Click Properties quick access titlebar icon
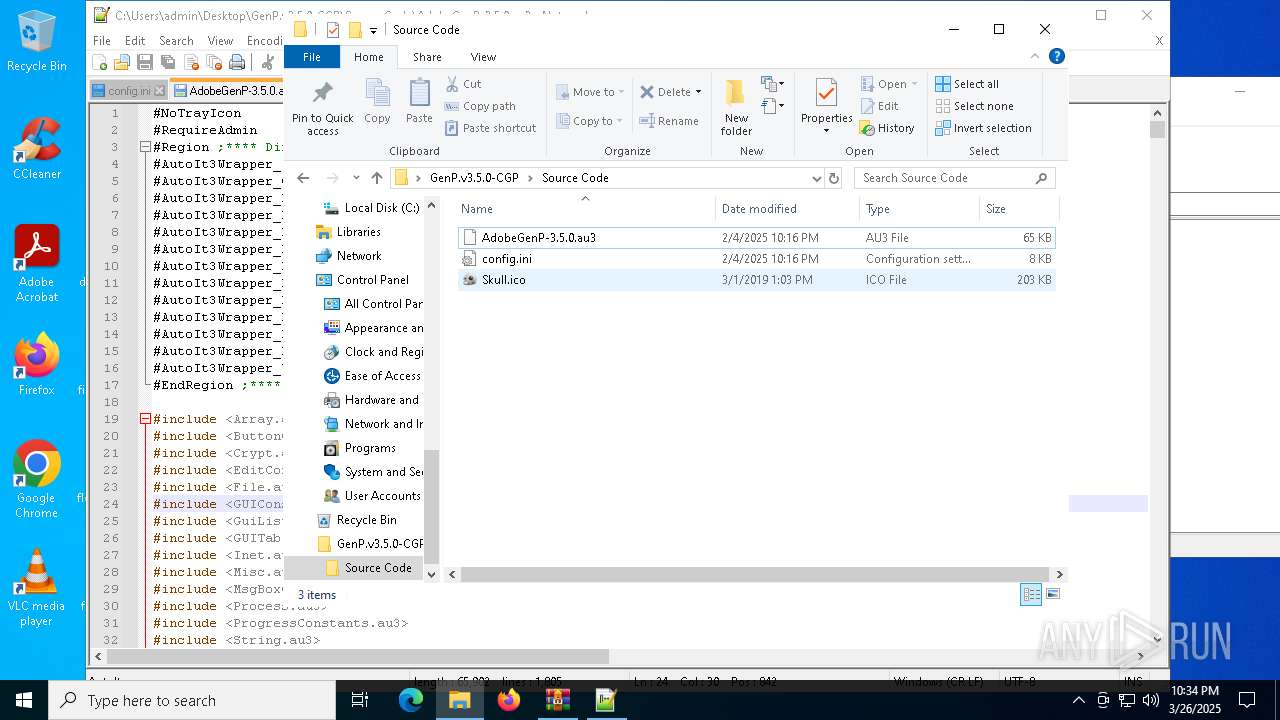Image resolution: width=1280 pixels, height=720 pixels. coord(333,30)
